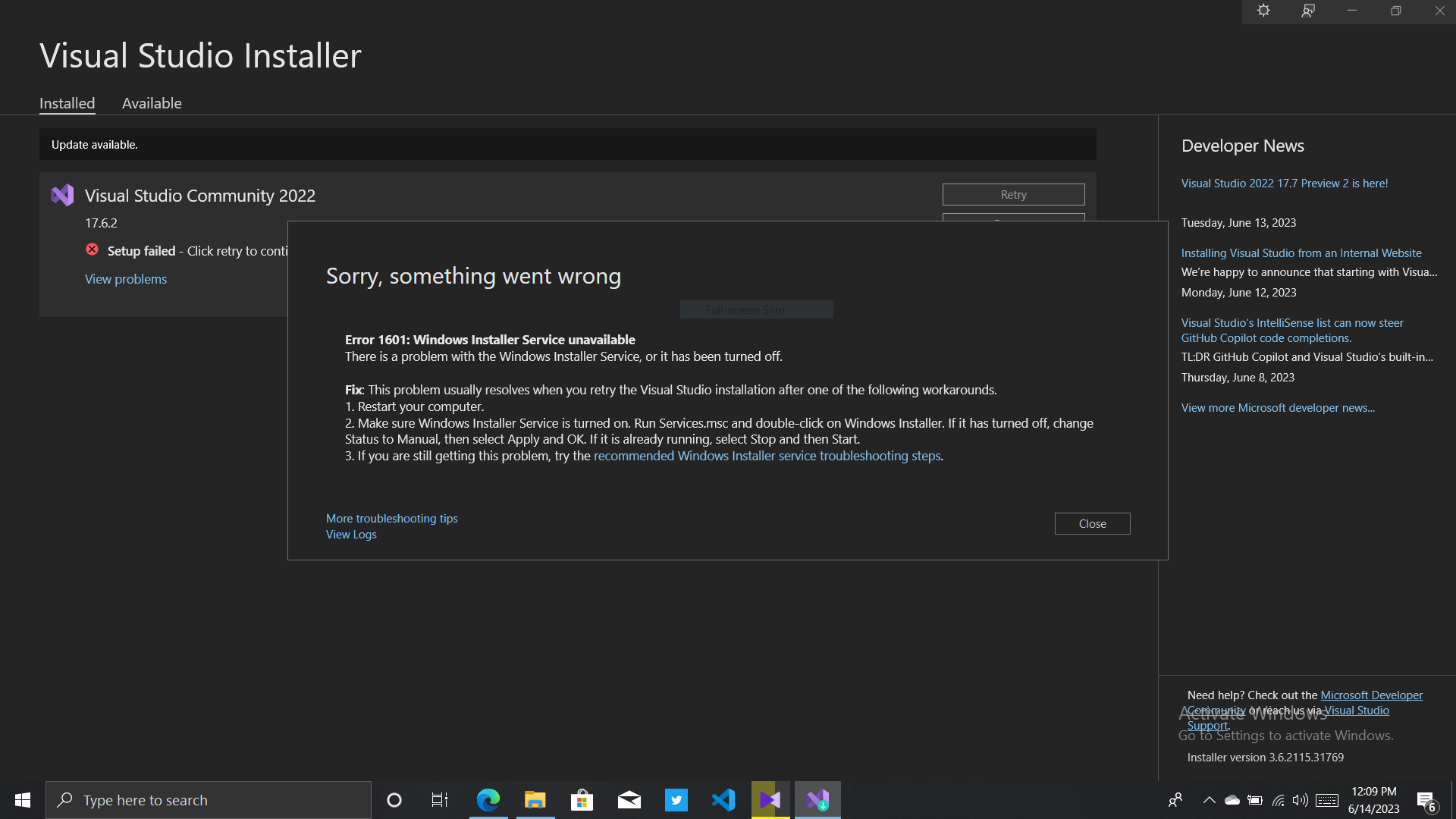1456x819 pixels.
Task: Launch Visual Studio Code from the taskbar
Action: click(x=723, y=799)
